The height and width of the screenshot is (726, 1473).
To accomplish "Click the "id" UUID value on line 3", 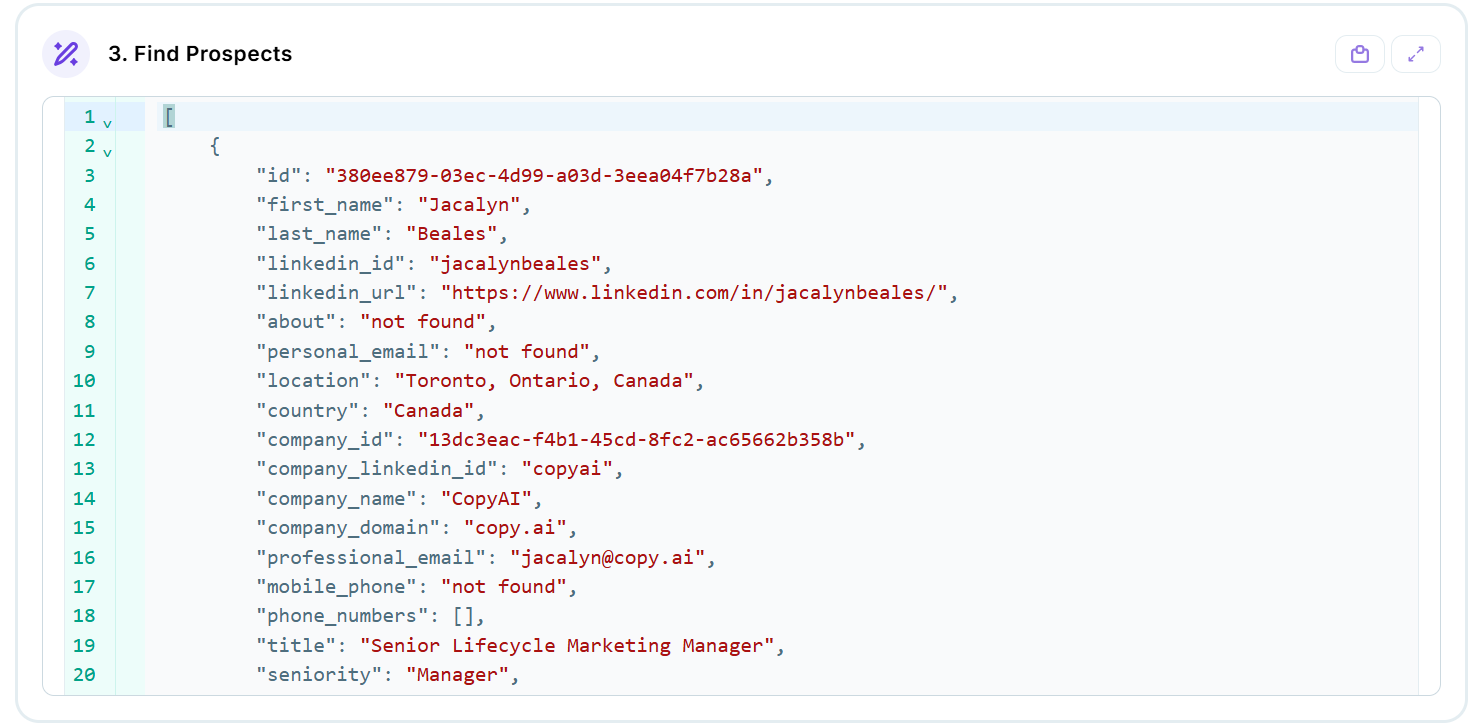I will [544, 176].
